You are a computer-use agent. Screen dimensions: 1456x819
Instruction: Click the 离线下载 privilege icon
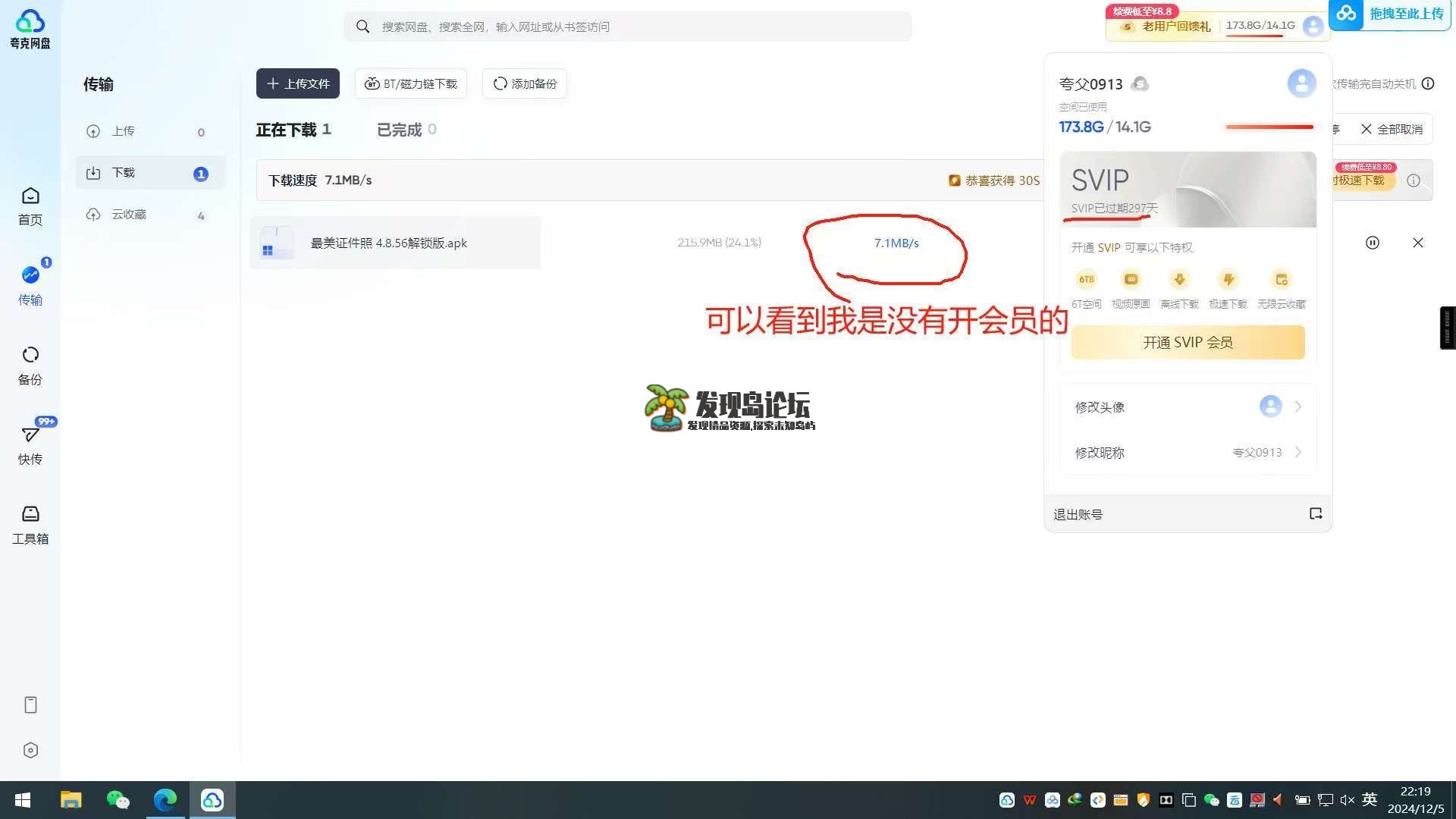1179,279
